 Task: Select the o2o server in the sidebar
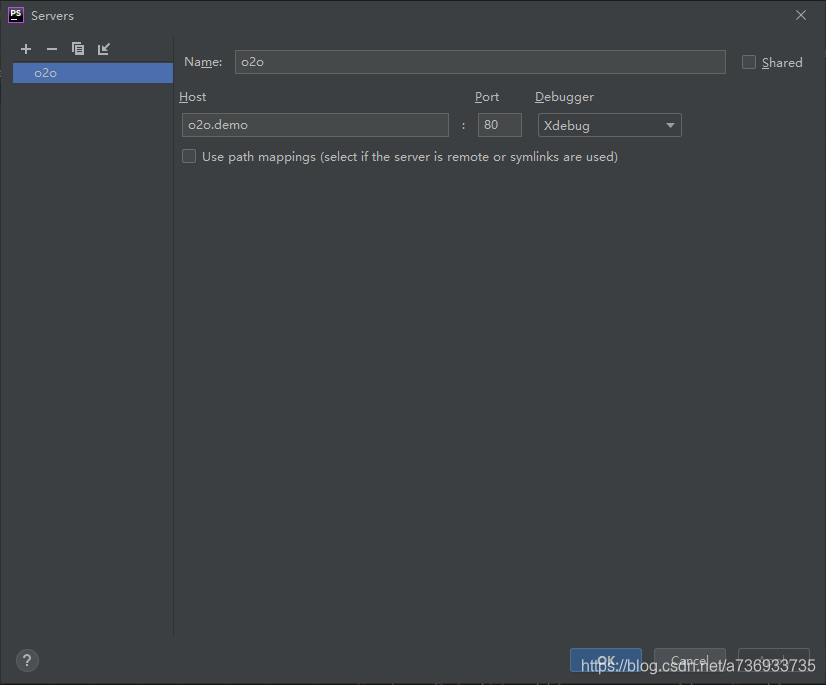[x=92, y=72]
